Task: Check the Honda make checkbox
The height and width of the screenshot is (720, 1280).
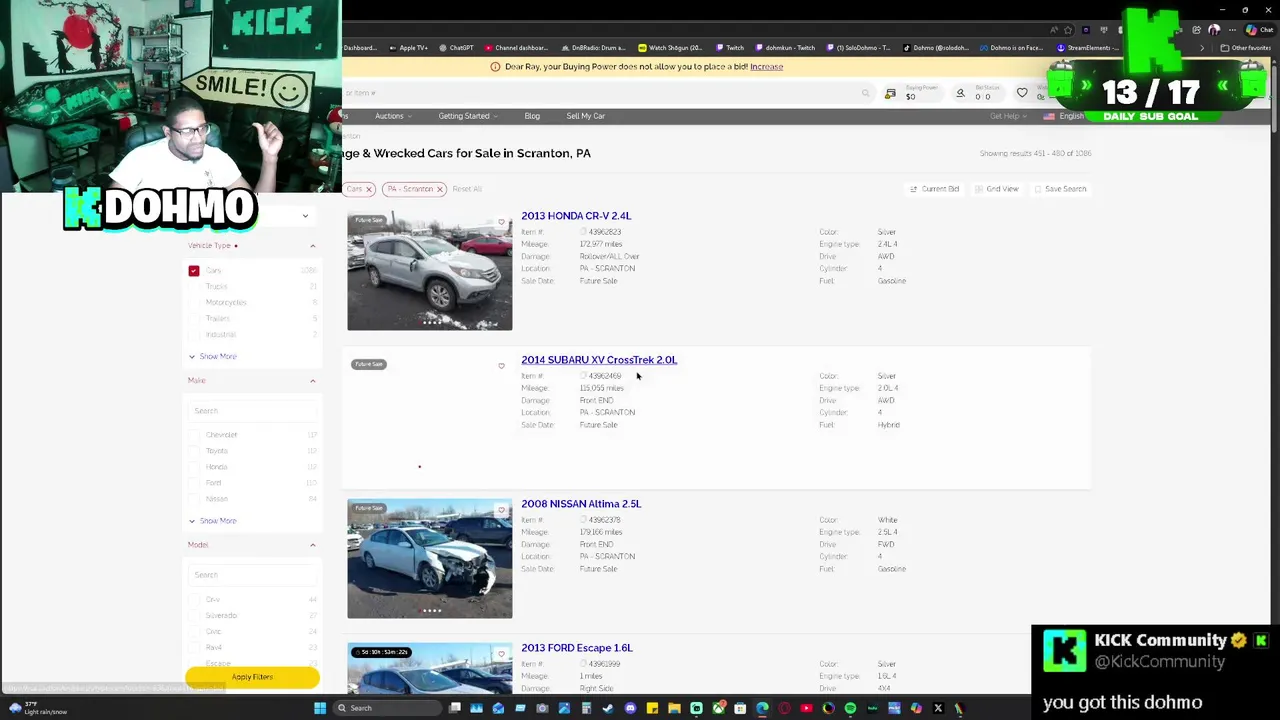Action: [x=194, y=467]
